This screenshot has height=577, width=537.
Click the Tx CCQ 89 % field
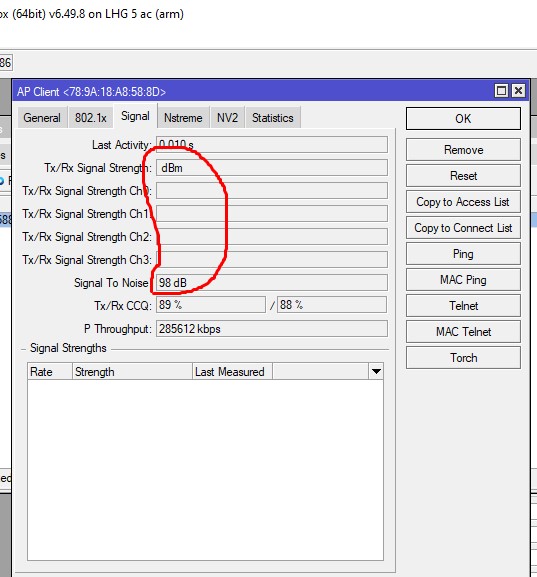click(x=211, y=305)
